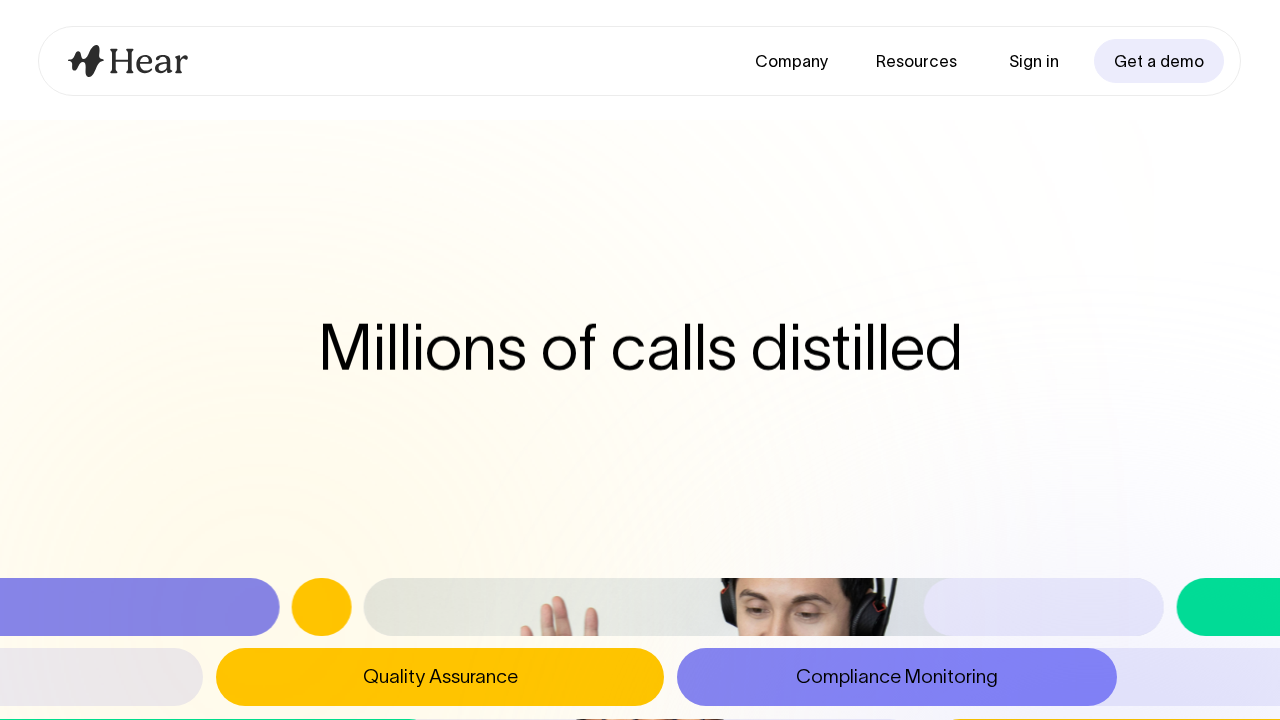Click the word distilled in the headline
The image size is (1280, 720).
click(x=856, y=348)
